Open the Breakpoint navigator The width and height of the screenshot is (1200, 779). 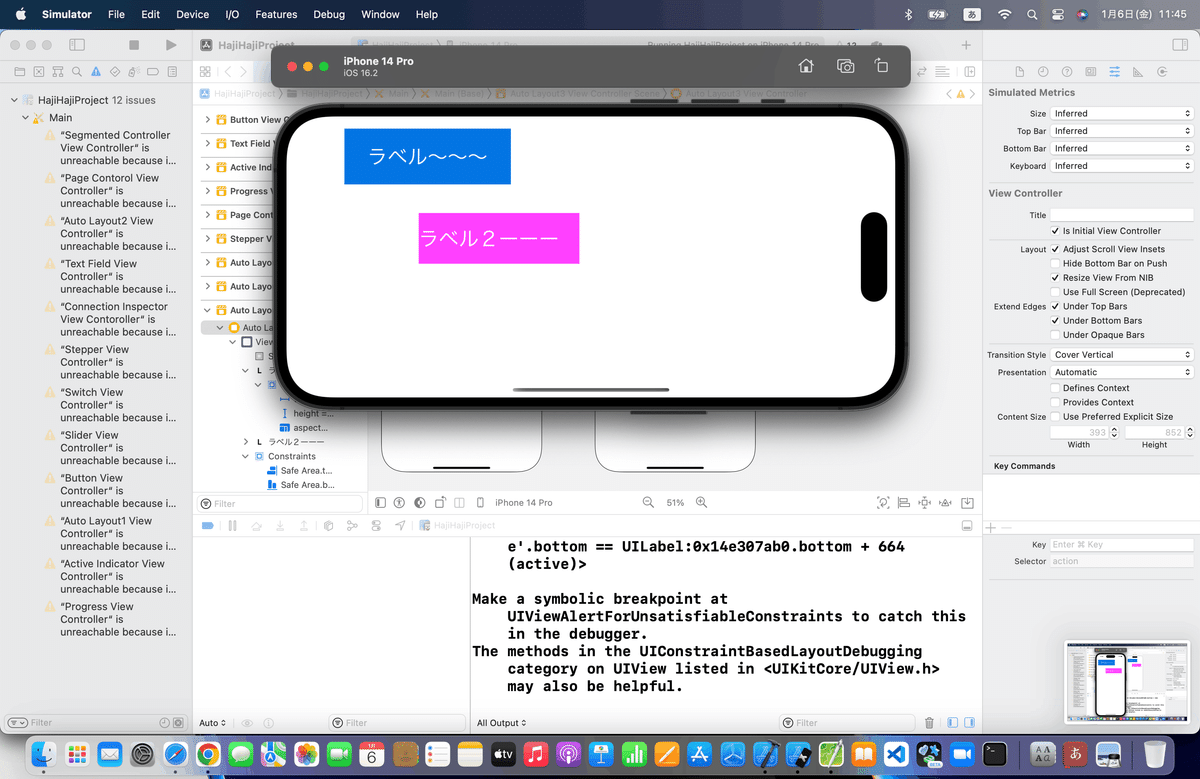[x=153, y=72]
